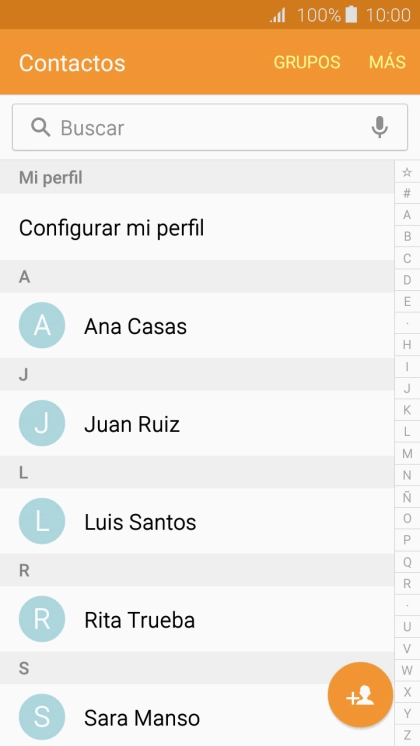Select Configurar mi perfil

(197, 227)
